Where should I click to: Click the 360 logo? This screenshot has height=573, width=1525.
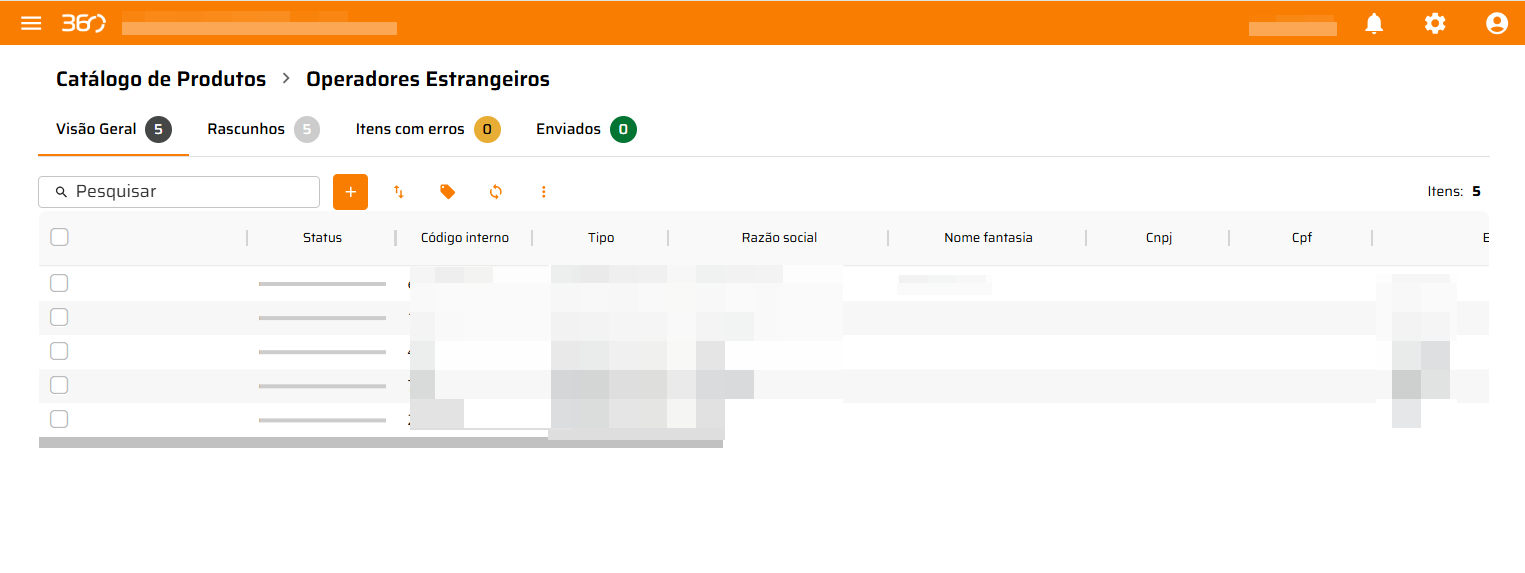(83, 23)
